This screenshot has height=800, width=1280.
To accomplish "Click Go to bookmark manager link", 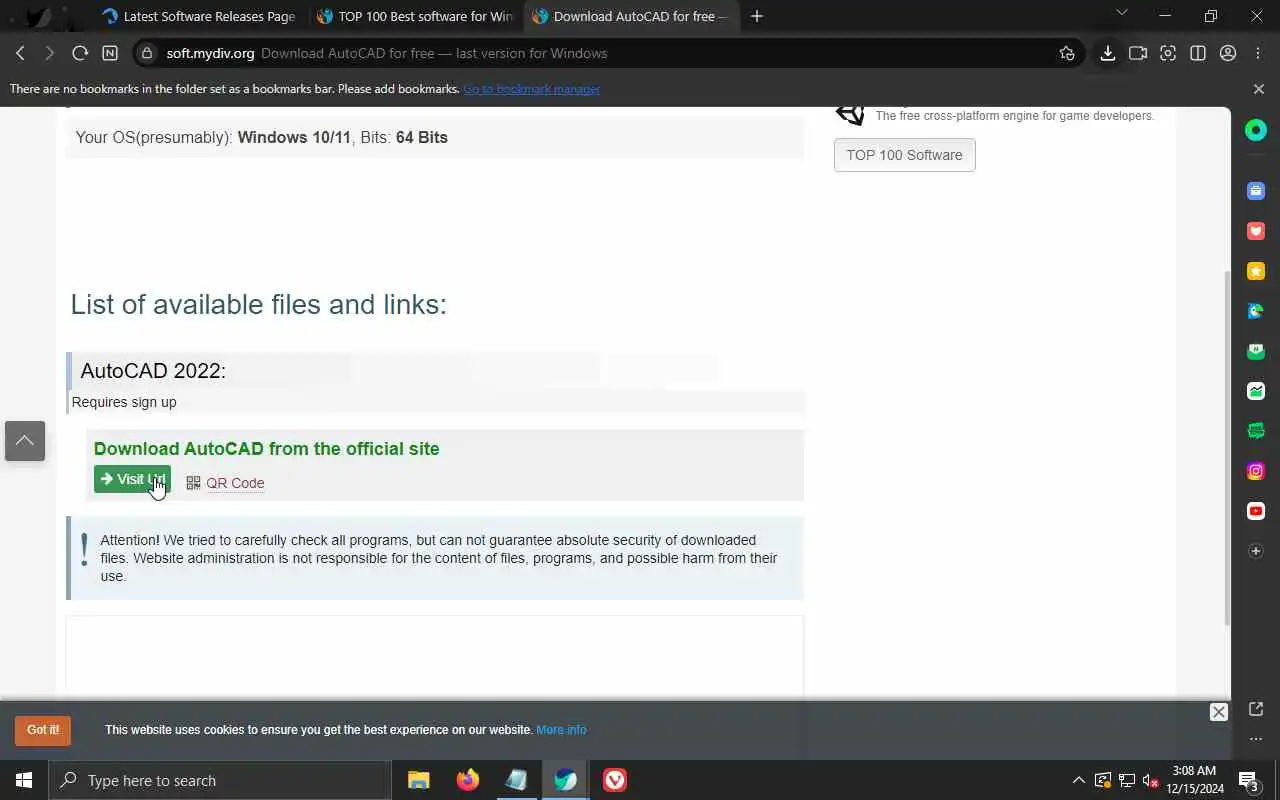I will [531, 89].
